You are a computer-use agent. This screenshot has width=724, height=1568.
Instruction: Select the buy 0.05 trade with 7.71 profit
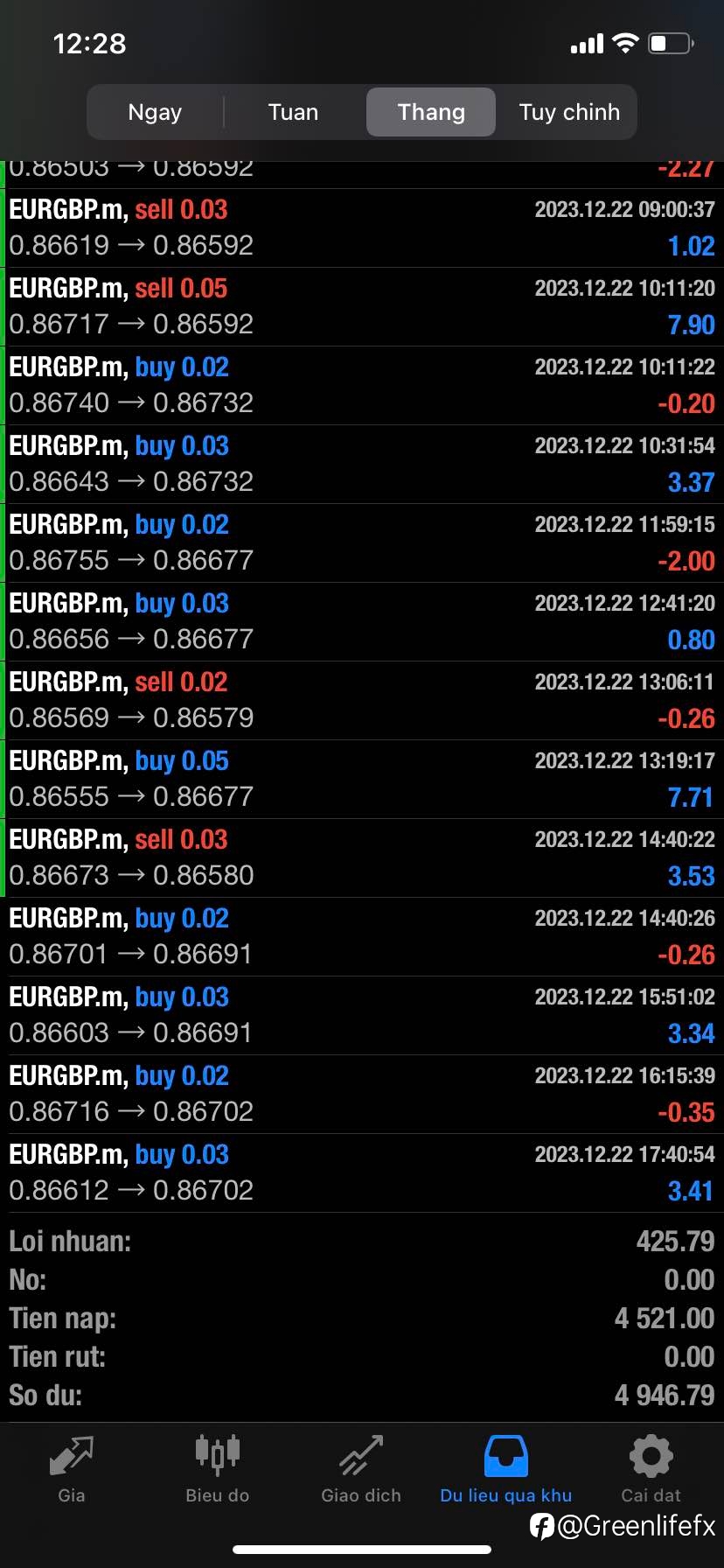tap(362, 779)
